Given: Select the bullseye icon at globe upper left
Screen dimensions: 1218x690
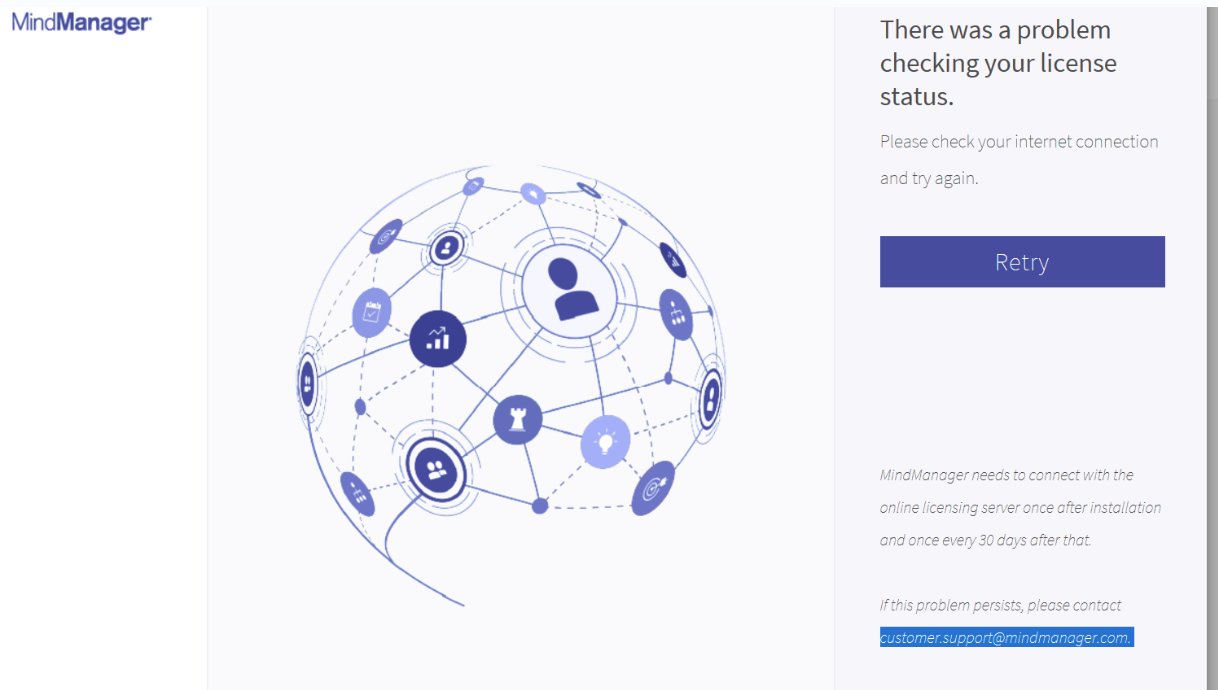Looking at the screenshot, I should pos(386,236).
